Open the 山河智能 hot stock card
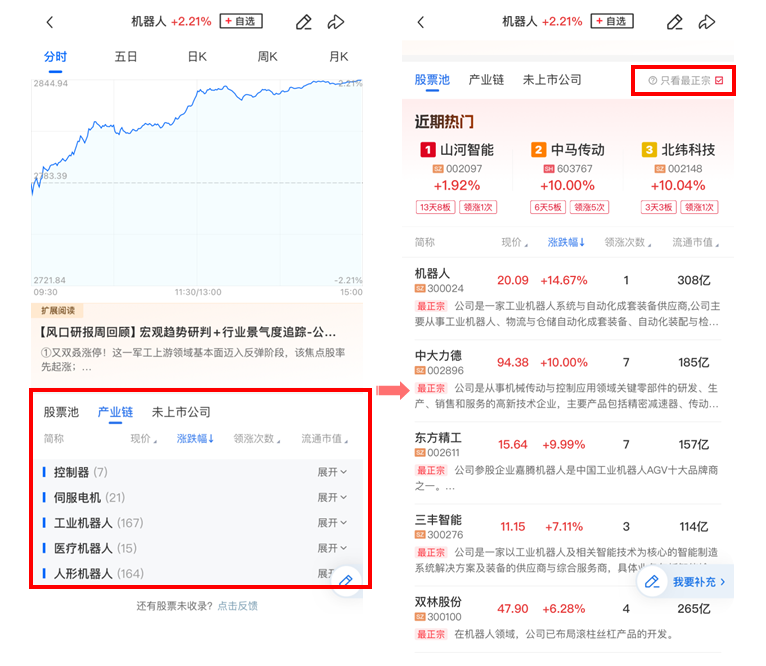 [457, 177]
